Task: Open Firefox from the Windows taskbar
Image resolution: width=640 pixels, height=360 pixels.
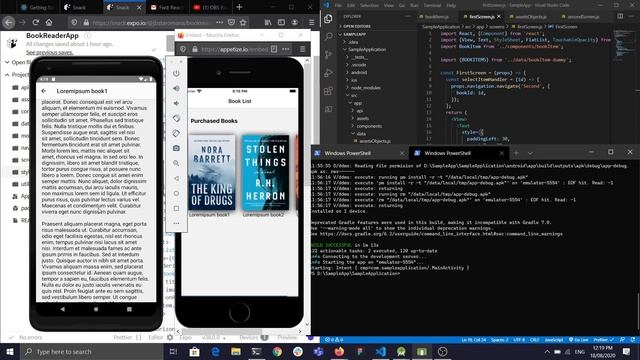Action: pyautogui.click(x=339, y=351)
